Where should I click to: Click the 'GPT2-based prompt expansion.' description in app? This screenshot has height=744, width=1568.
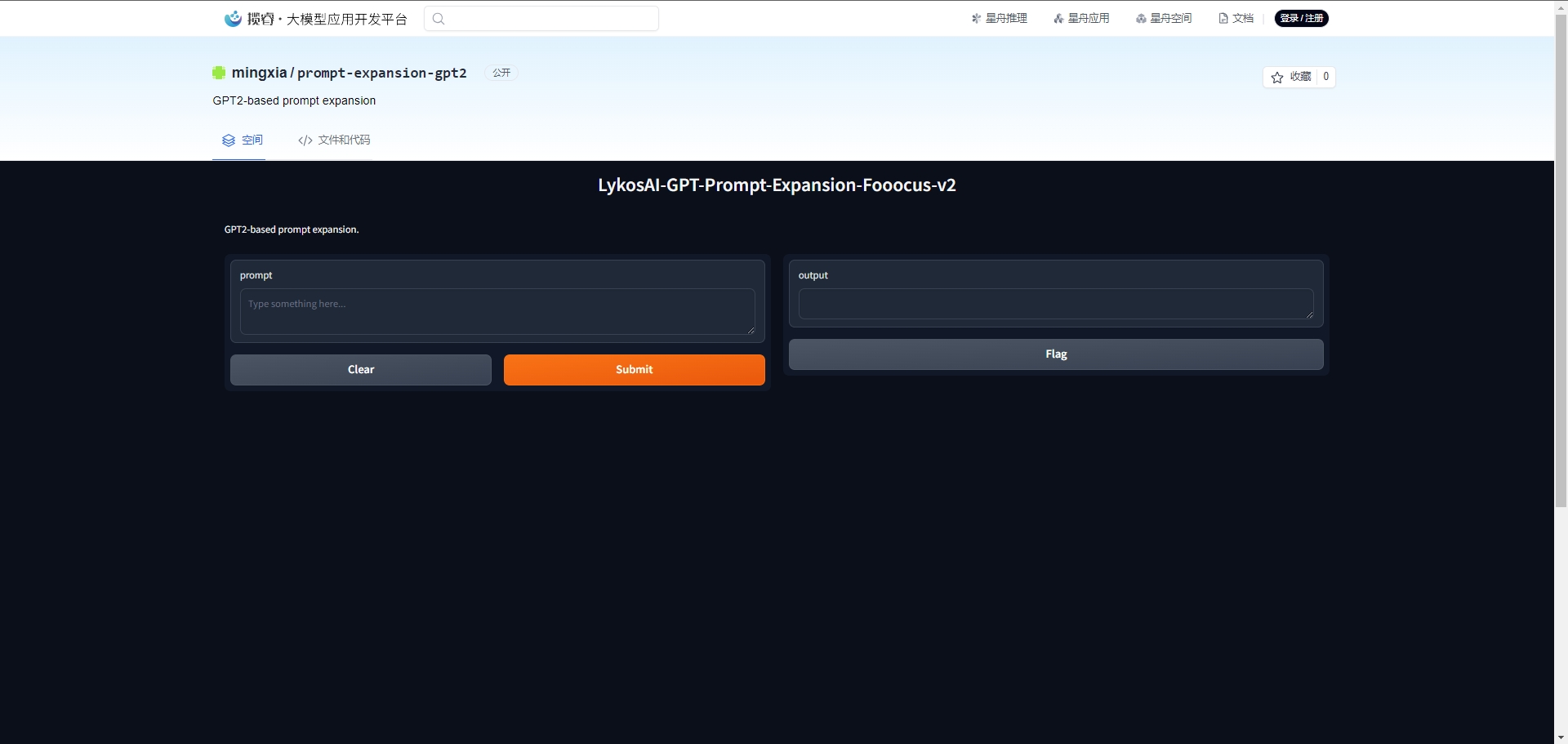tap(292, 229)
